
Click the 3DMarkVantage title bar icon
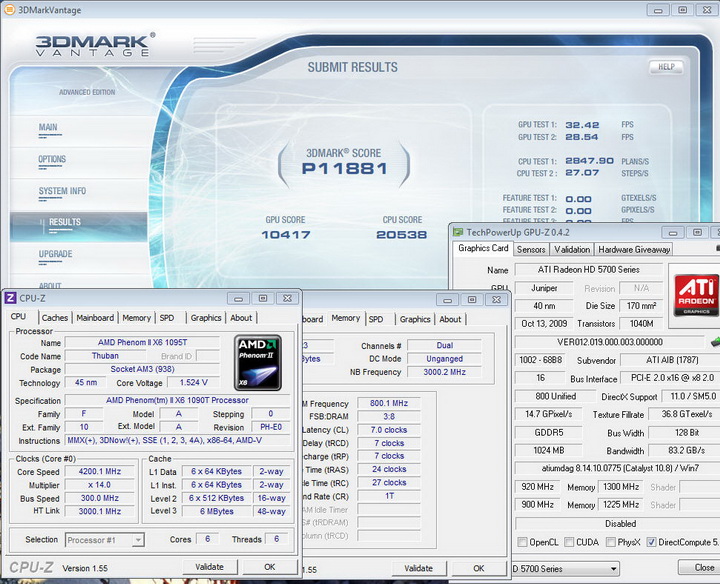tap(9, 10)
